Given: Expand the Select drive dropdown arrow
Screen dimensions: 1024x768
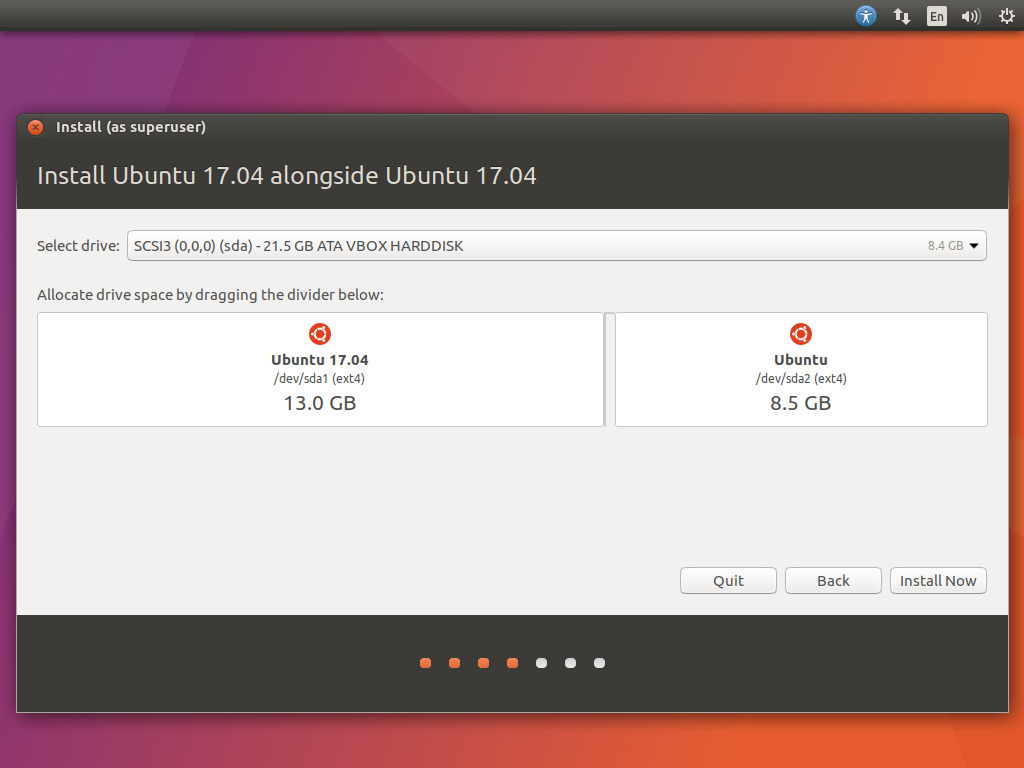Looking at the screenshot, I should point(974,246).
